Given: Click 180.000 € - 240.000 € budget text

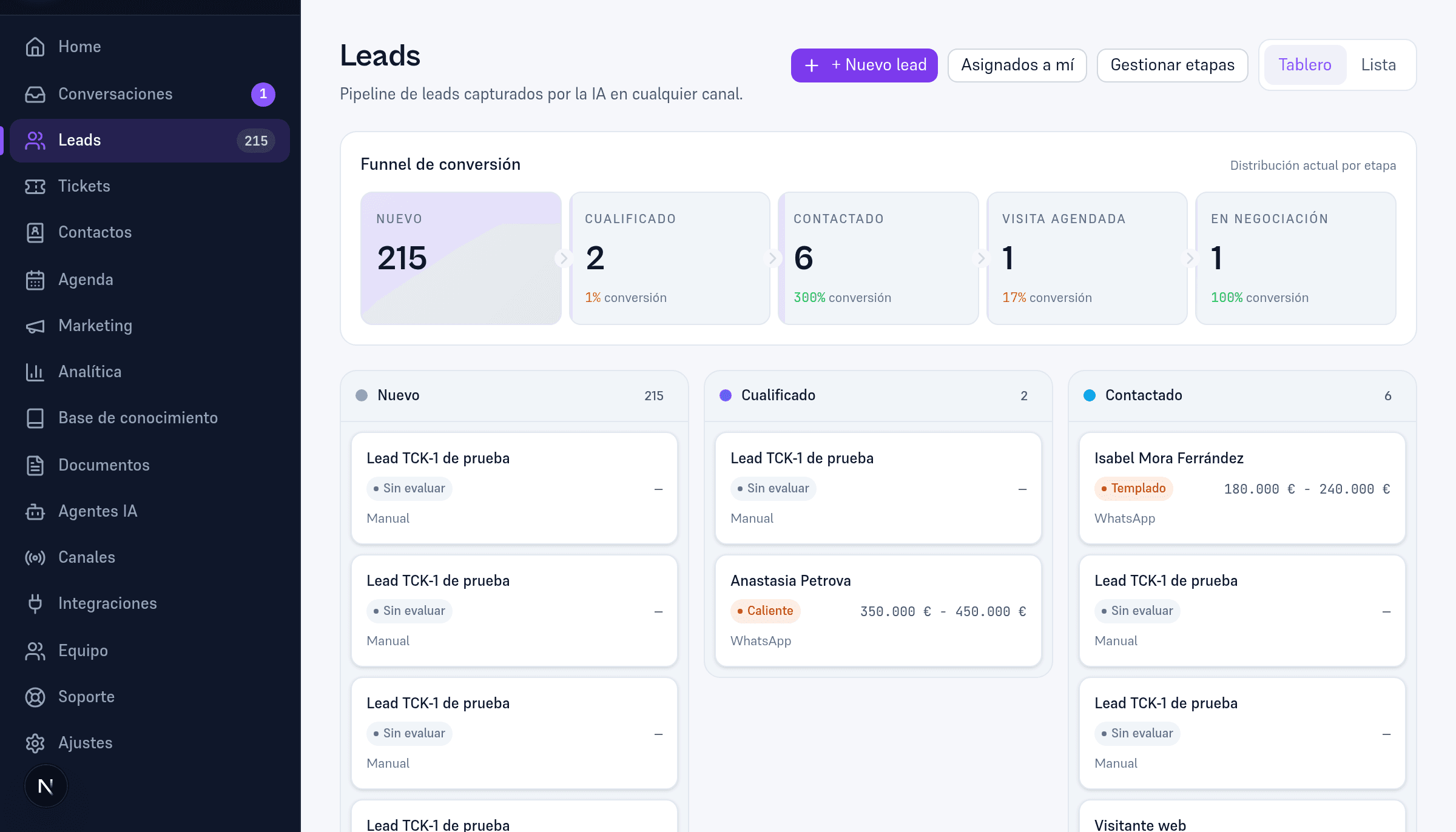Looking at the screenshot, I should point(1307,489).
